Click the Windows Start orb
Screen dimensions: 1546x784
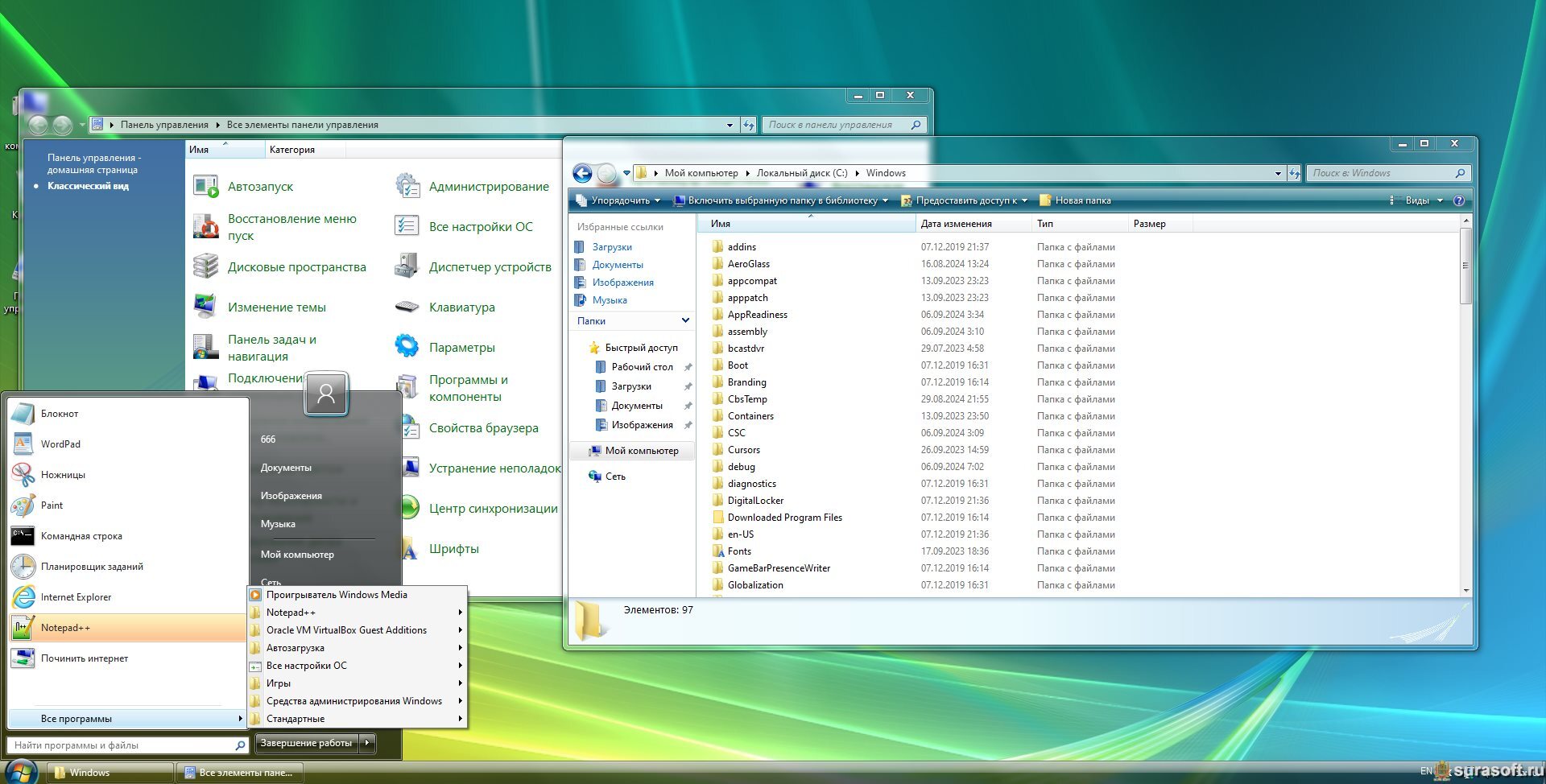coord(22,771)
